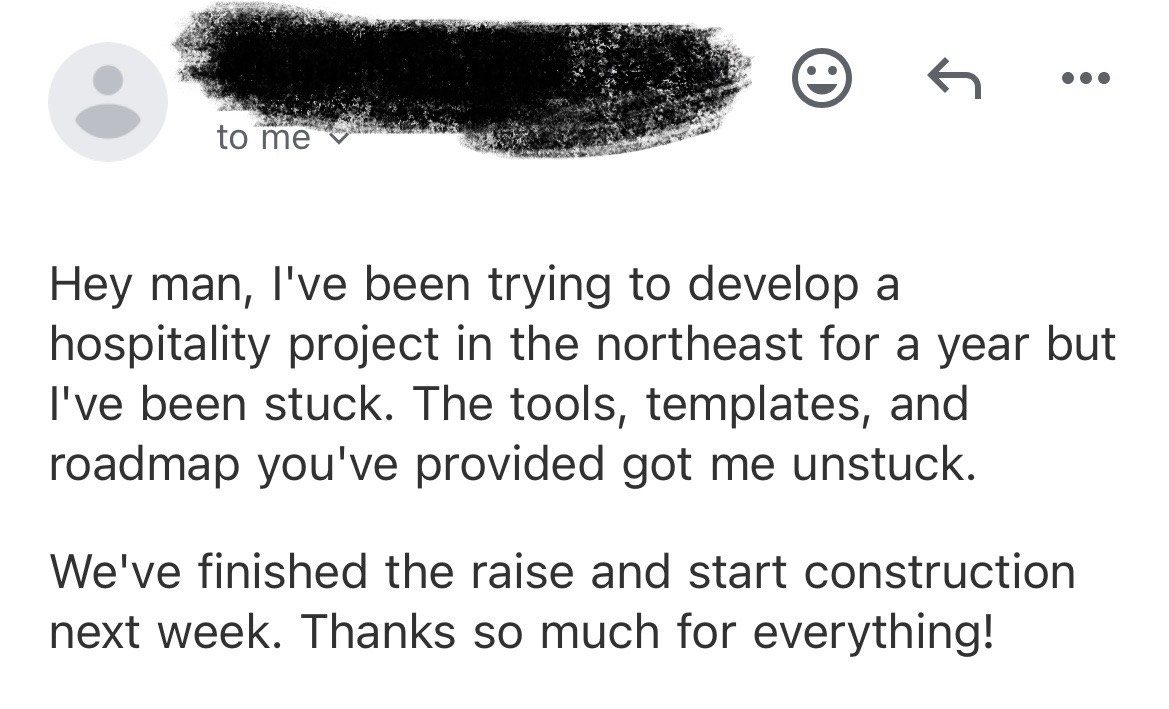
Task: Reply to the email using the arrow icon
Action: click(954, 78)
